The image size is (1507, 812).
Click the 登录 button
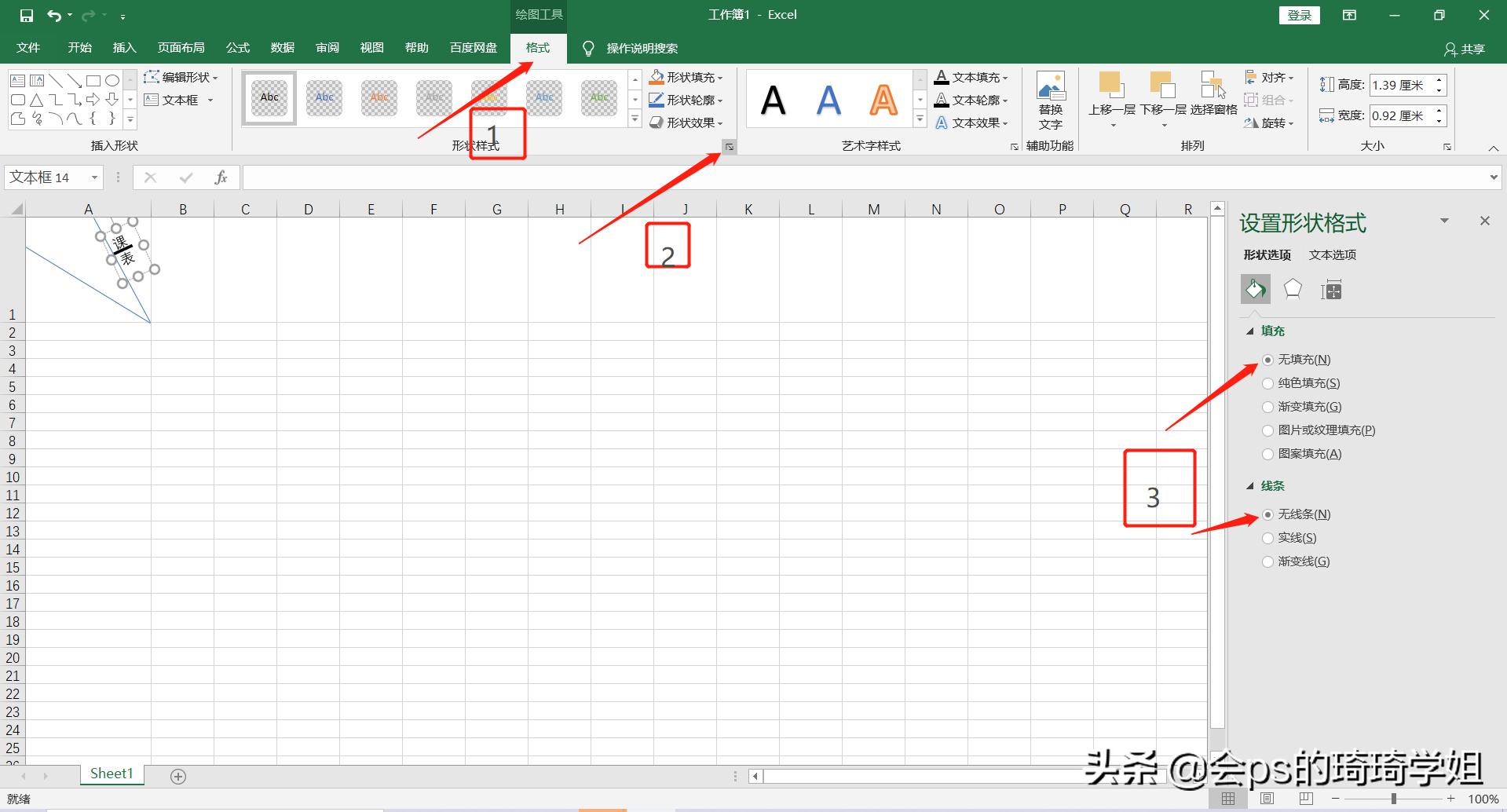tap(1299, 14)
